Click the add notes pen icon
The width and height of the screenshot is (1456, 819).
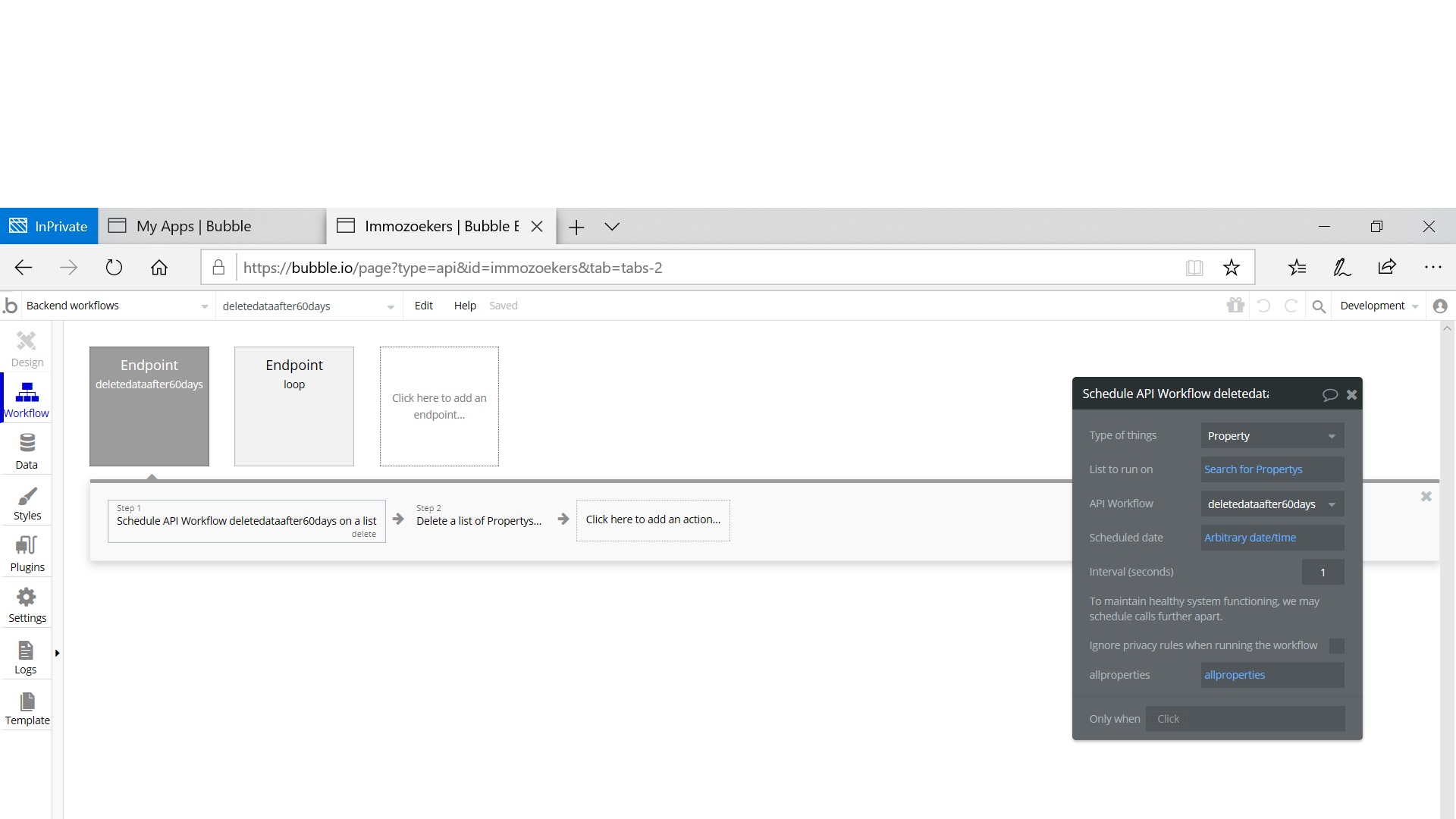(x=1341, y=267)
